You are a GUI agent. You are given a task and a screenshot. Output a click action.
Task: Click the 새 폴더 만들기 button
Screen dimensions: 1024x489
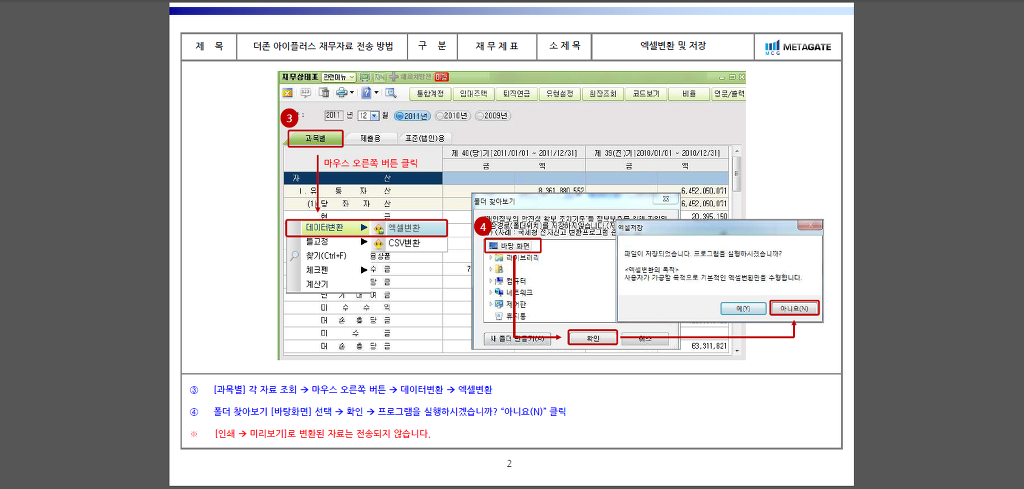[518, 339]
